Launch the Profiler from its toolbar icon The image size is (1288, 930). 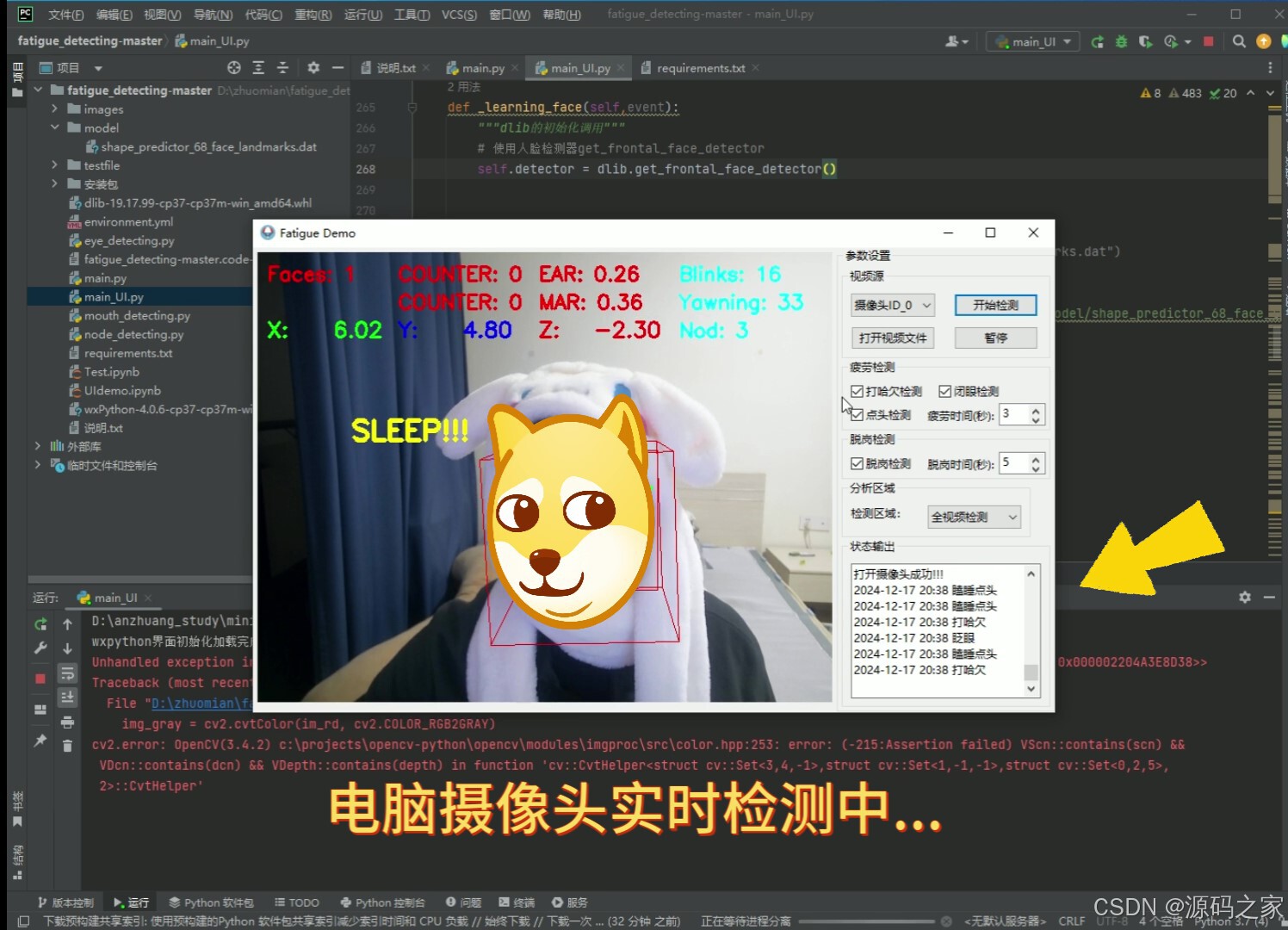pyautogui.click(x=1171, y=40)
